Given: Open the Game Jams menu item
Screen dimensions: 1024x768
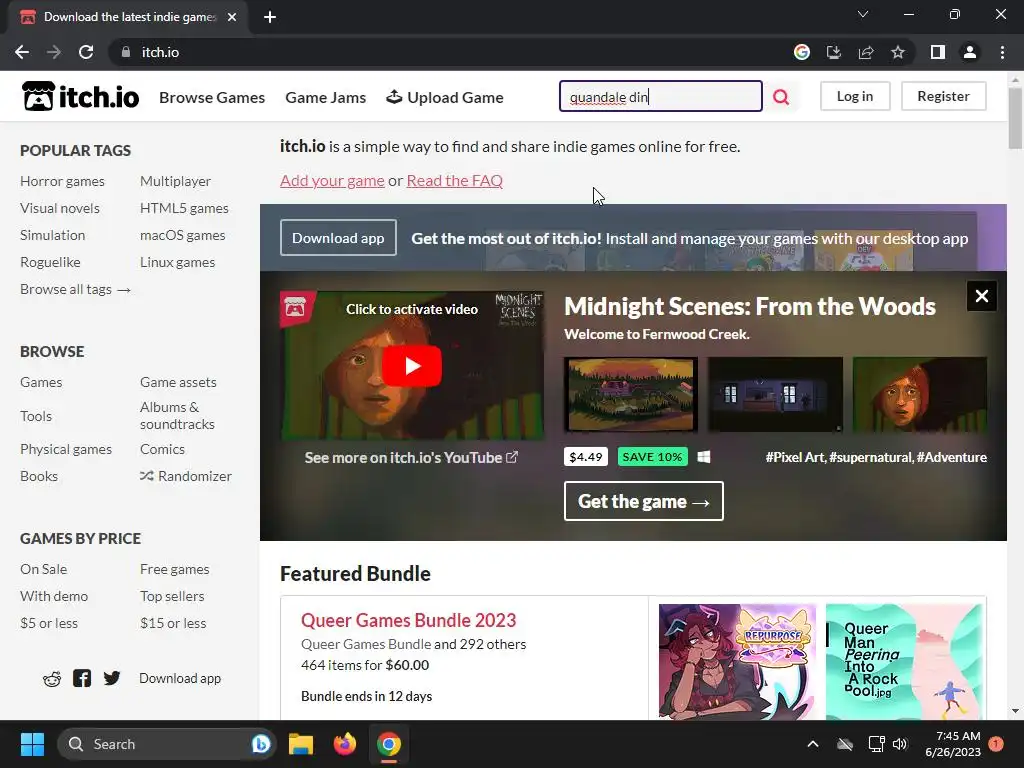Looking at the screenshot, I should pyautogui.click(x=325, y=97).
